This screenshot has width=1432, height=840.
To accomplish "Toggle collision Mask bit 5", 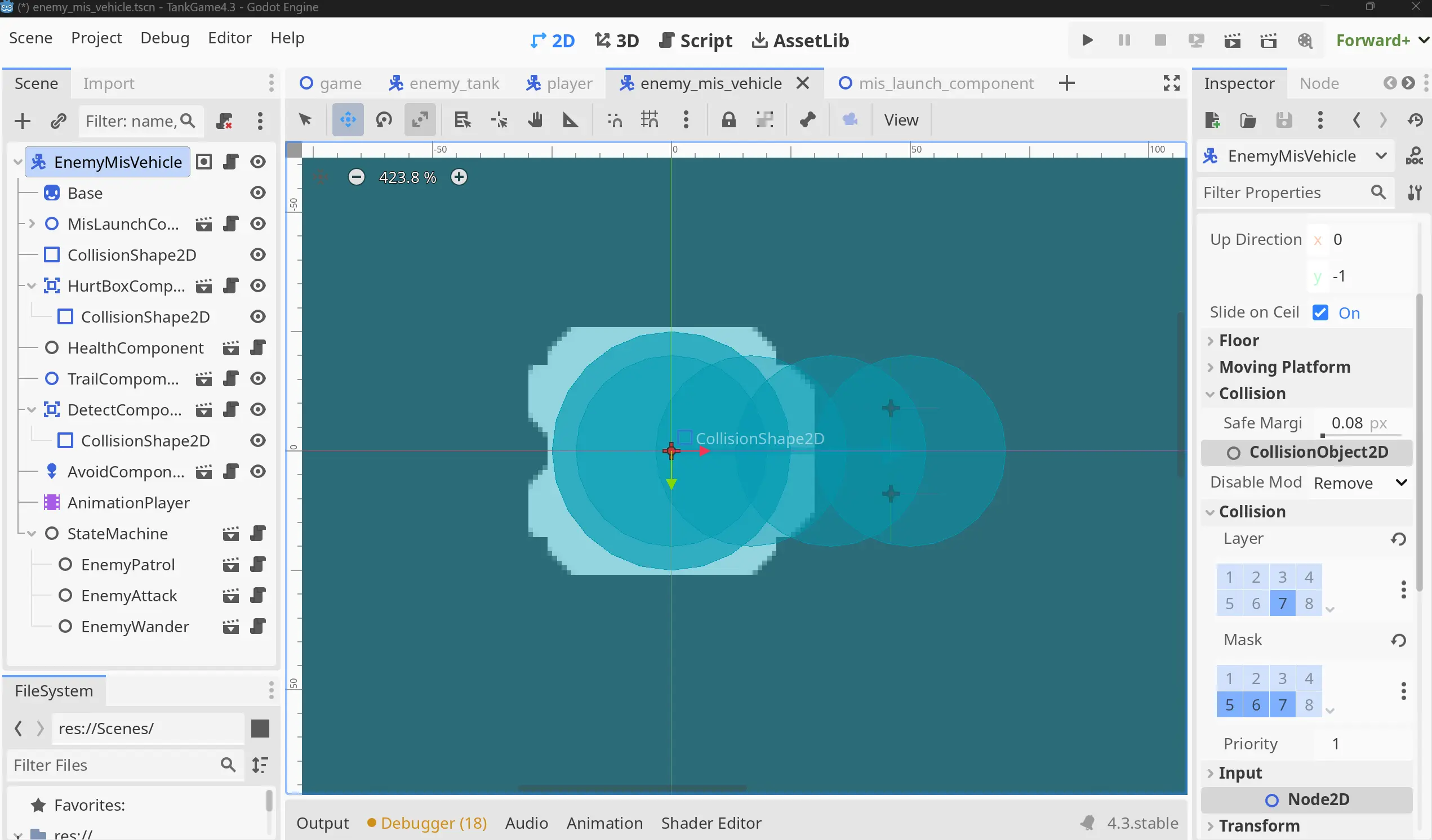I will tap(1229, 705).
